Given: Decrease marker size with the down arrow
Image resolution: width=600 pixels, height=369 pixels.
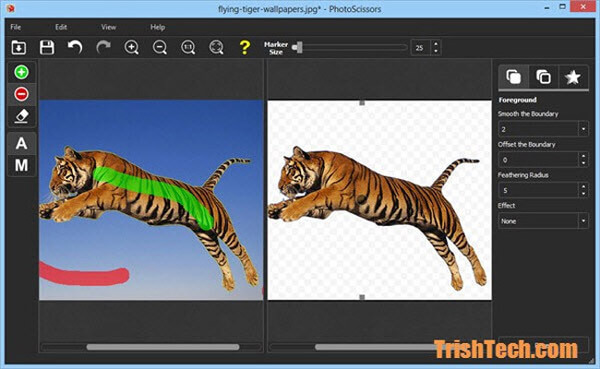Looking at the screenshot, I should pos(436,52).
